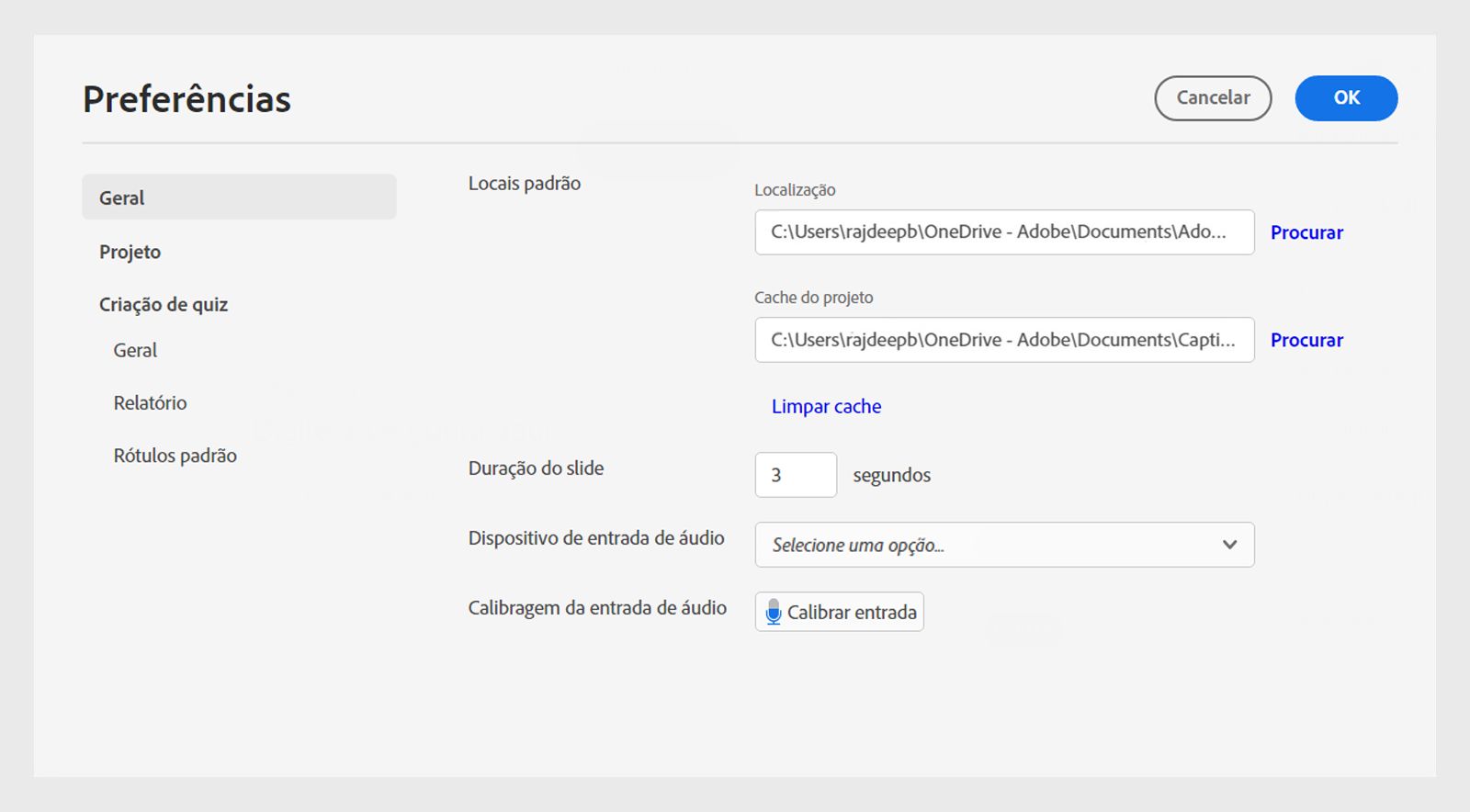Click the Dispositivo de entrada de áudio label
The height and width of the screenshot is (812, 1470).
[x=596, y=538]
